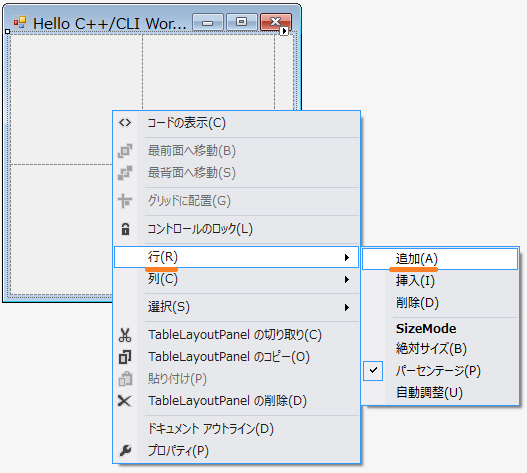
Task: Click the copy TableLayoutPanel icon
Action: click(x=125, y=357)
